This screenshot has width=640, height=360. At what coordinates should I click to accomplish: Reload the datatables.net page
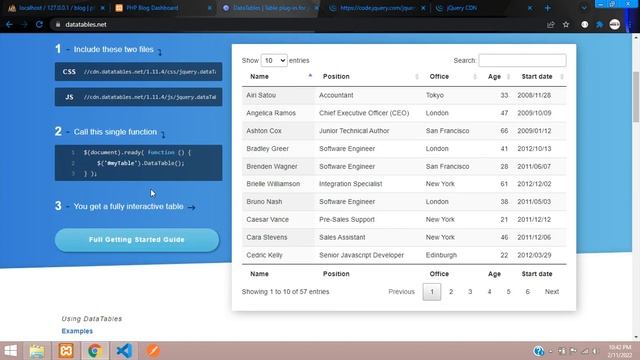(39, 24)
